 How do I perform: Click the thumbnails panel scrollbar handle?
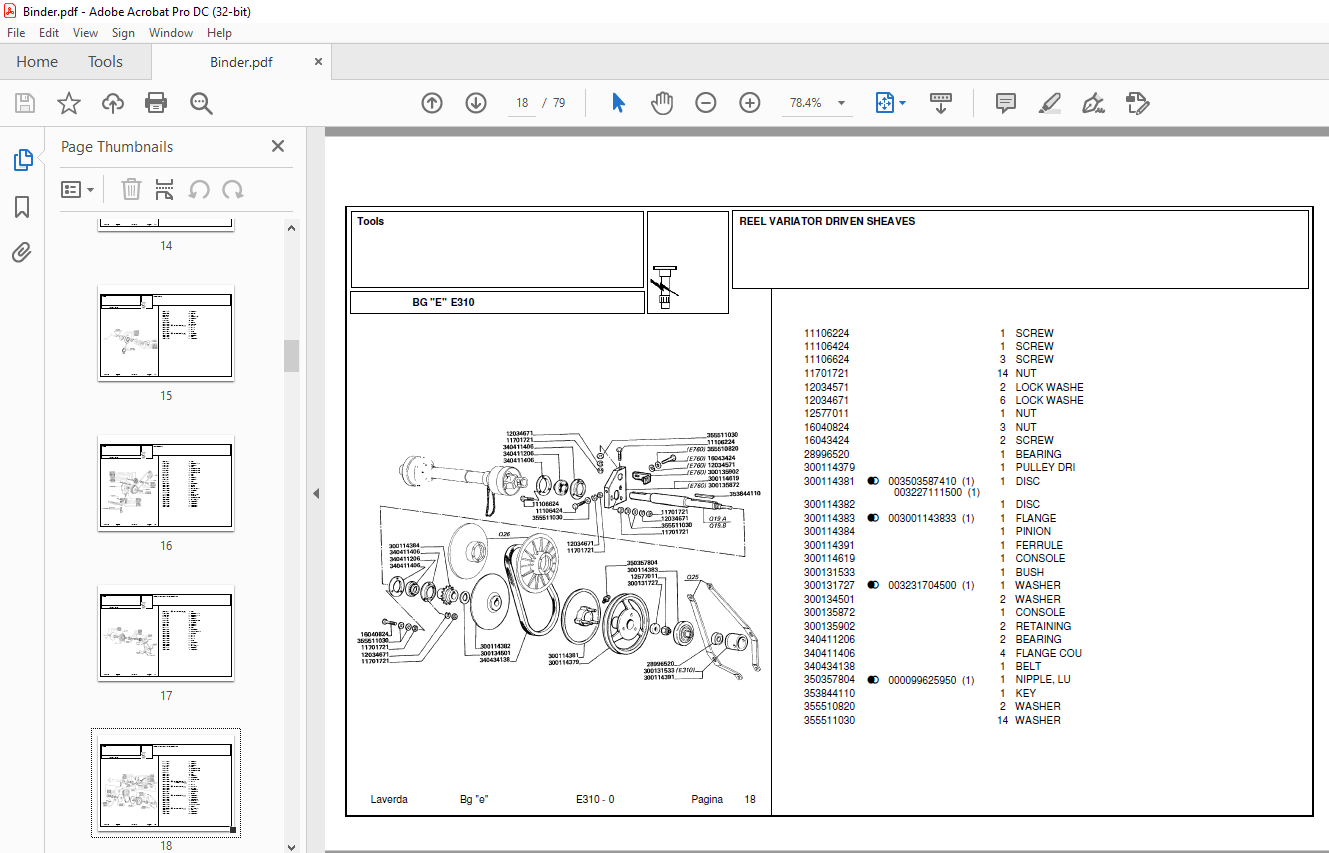(x=291, y=356)
